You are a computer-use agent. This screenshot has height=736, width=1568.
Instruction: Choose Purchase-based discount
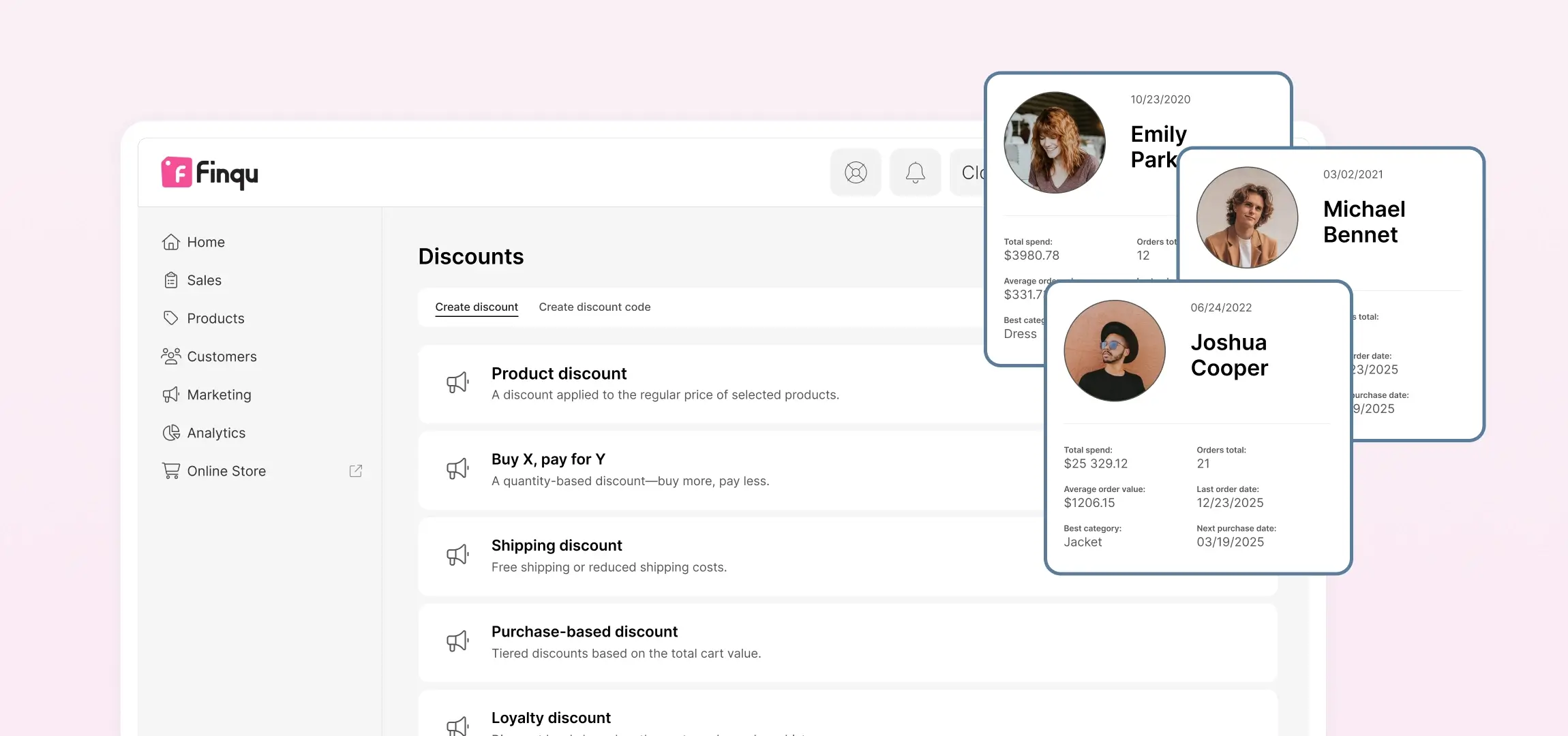click(584, 632)
